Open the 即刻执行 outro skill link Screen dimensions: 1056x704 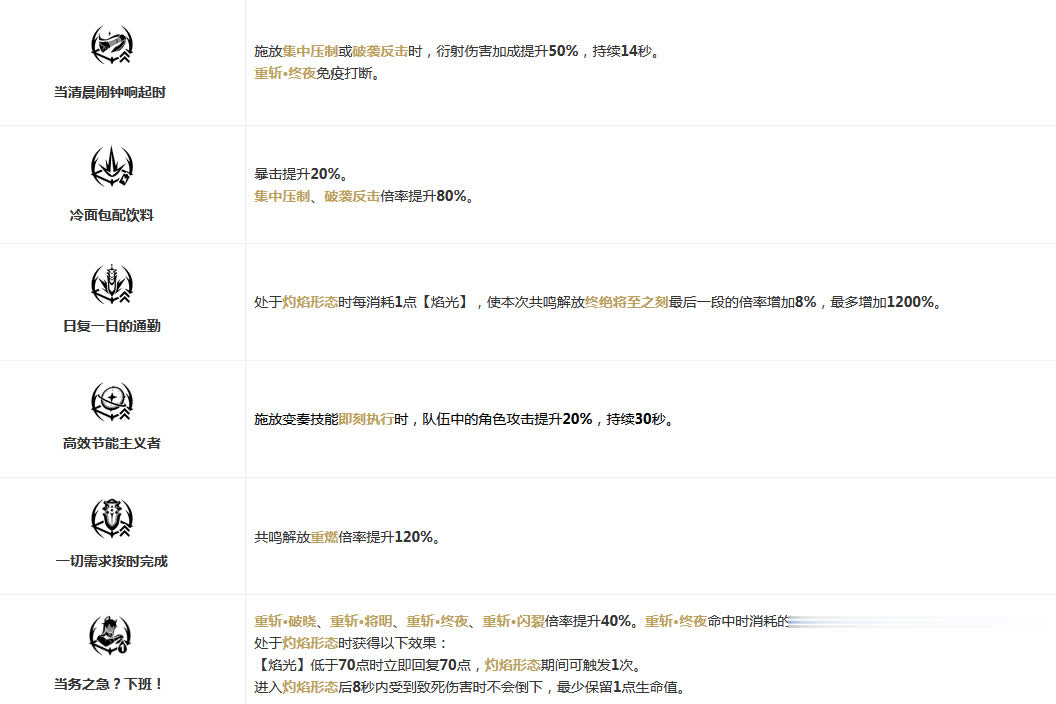pyautogui.click(x=366, y=419)
